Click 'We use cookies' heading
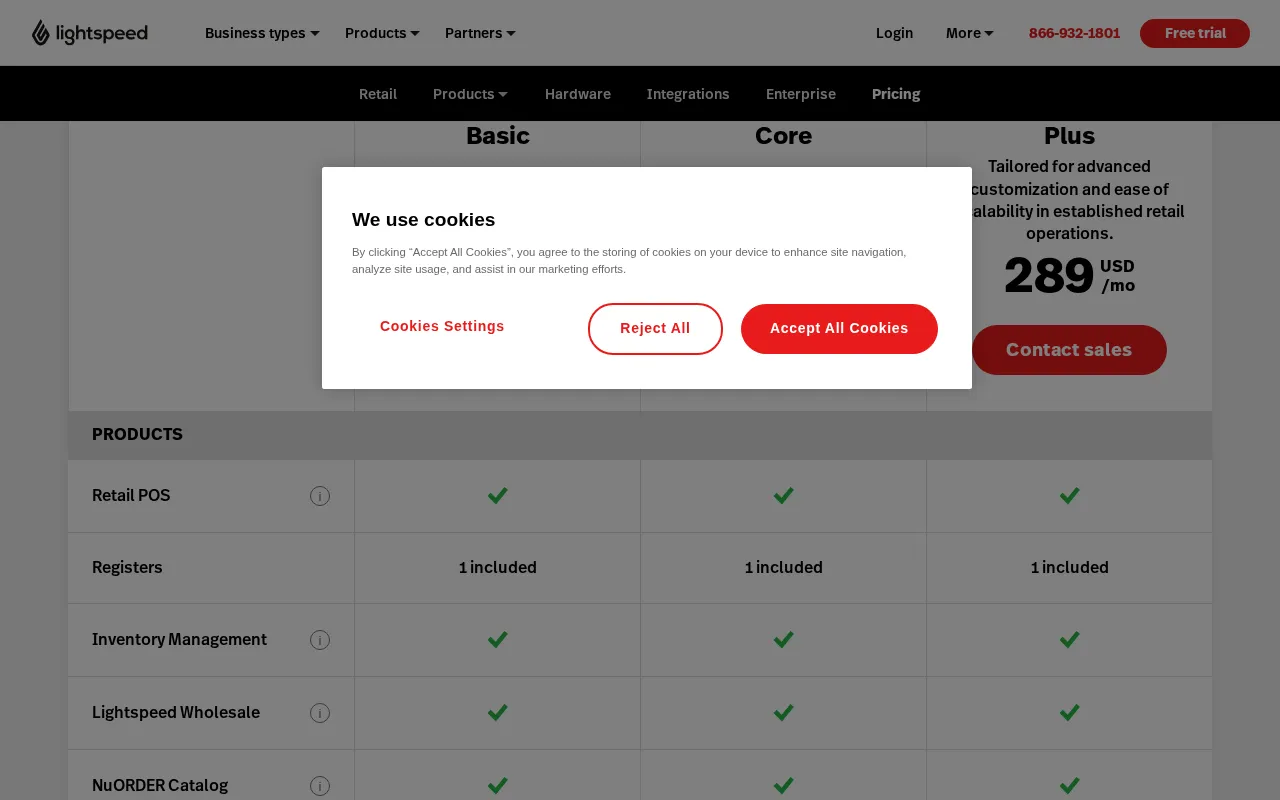The width and height of the screenshot is (1280, 800). pyautogui.click(x=423, y=220)
